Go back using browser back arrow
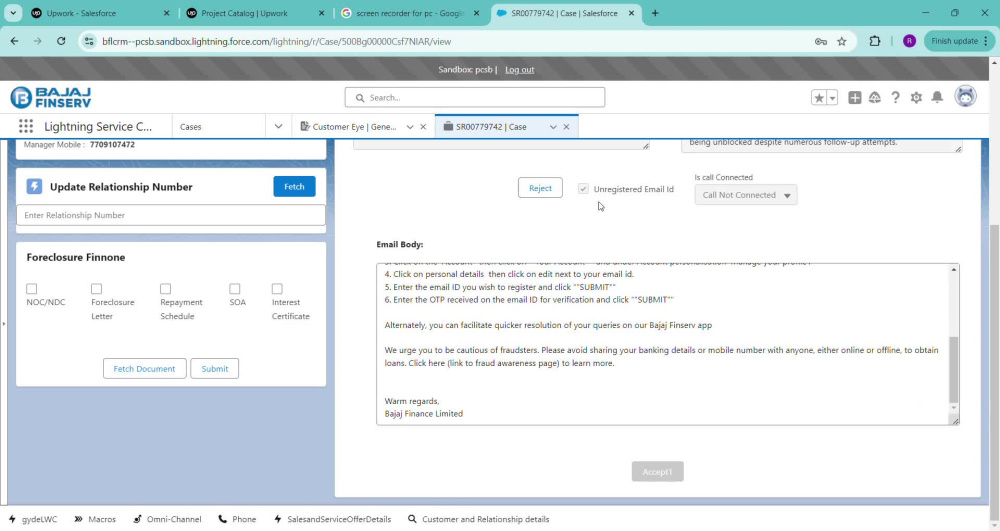Screen dimensions: 1000x531 (14, 41)
